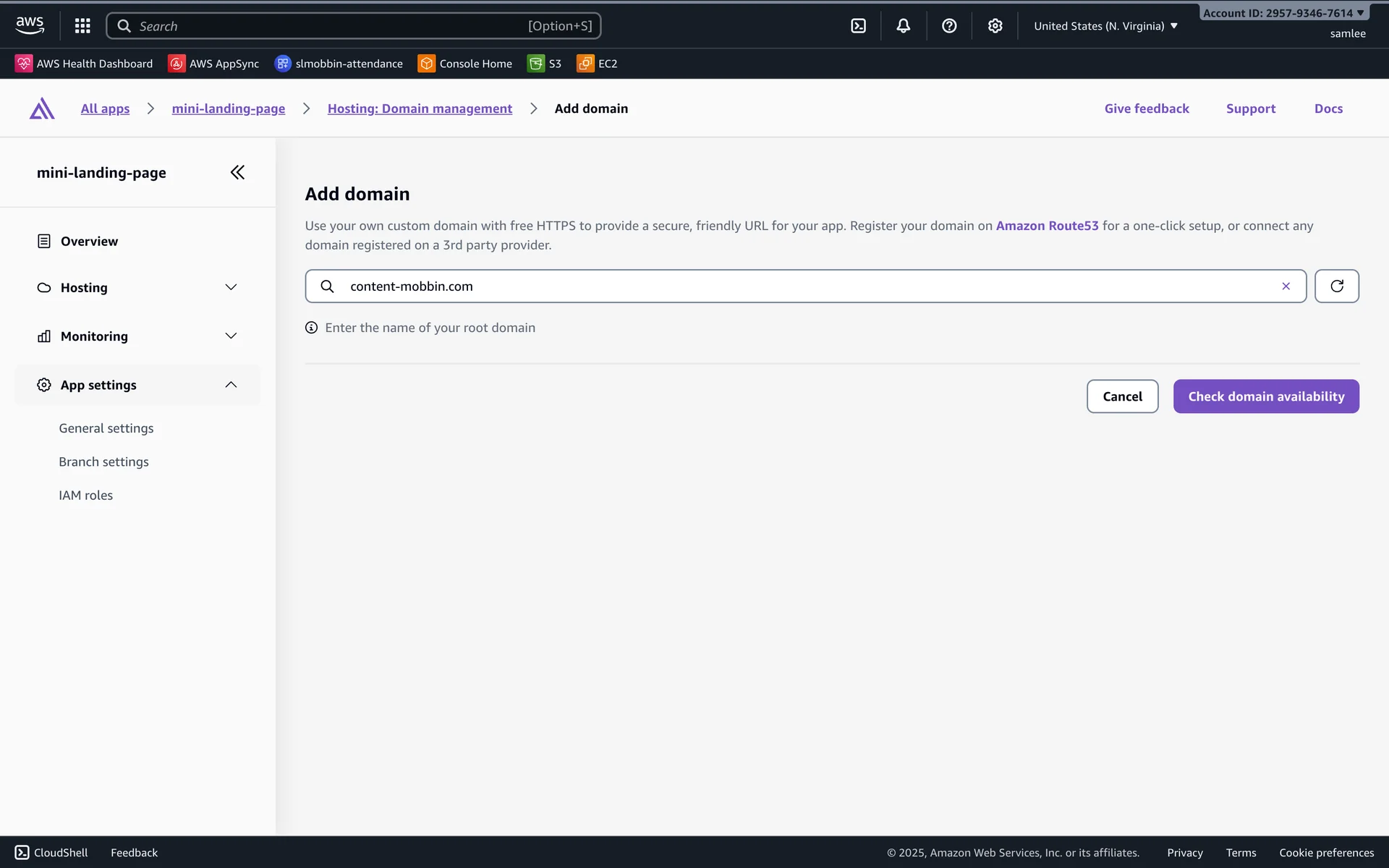Open the console settings gear icon
The height and width of the screenshot is (868, 1389).
click(995, 26)
